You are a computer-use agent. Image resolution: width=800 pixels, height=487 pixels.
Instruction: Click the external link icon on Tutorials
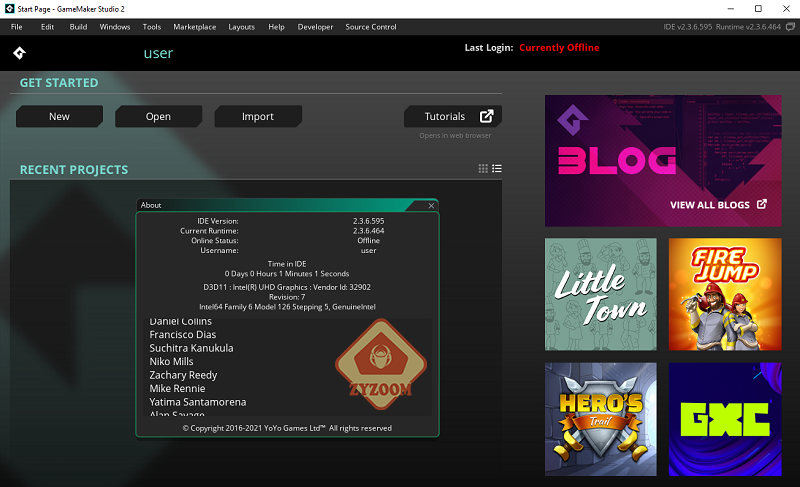[x=487, y=116]
